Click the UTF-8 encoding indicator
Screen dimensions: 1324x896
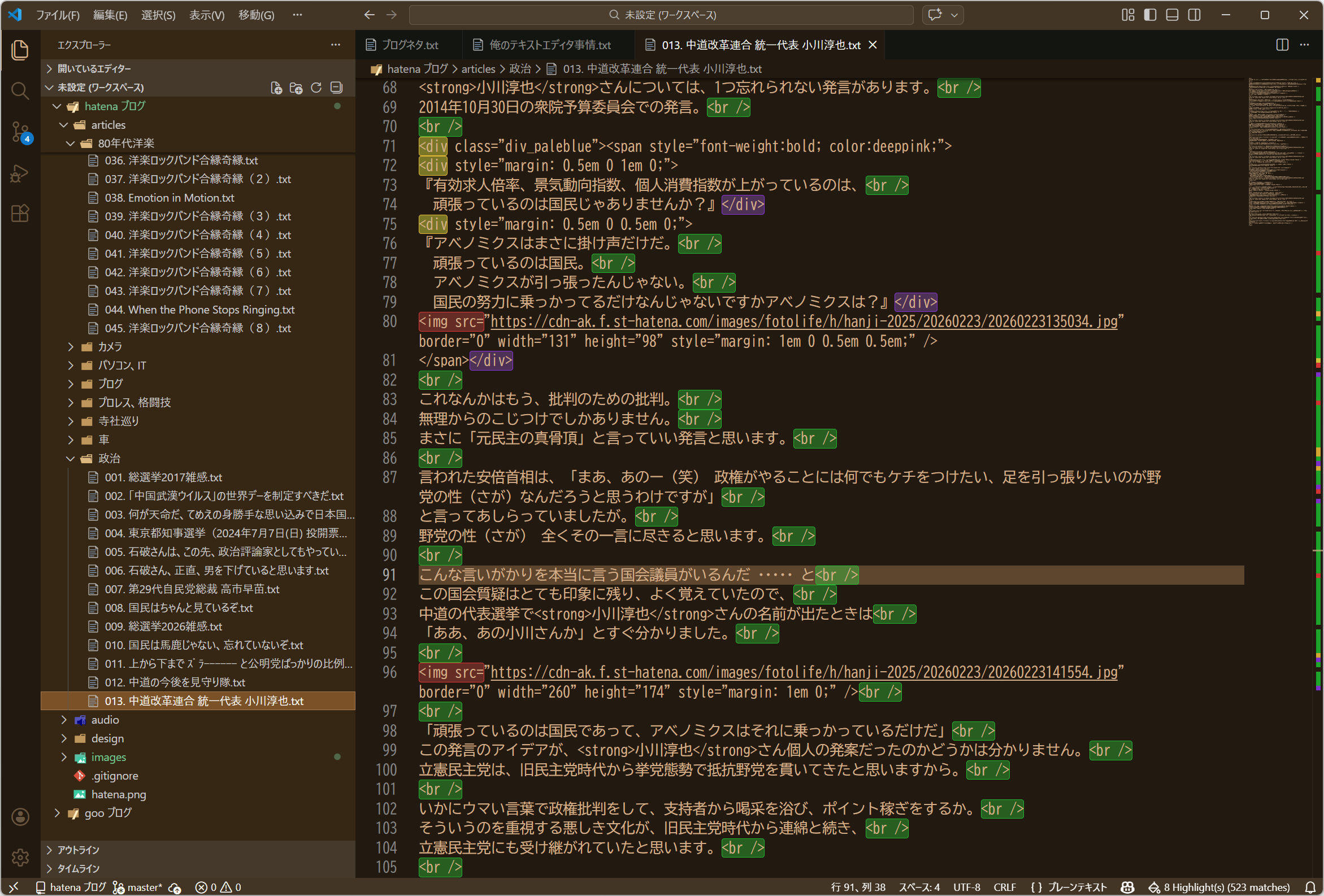(966, 887)
